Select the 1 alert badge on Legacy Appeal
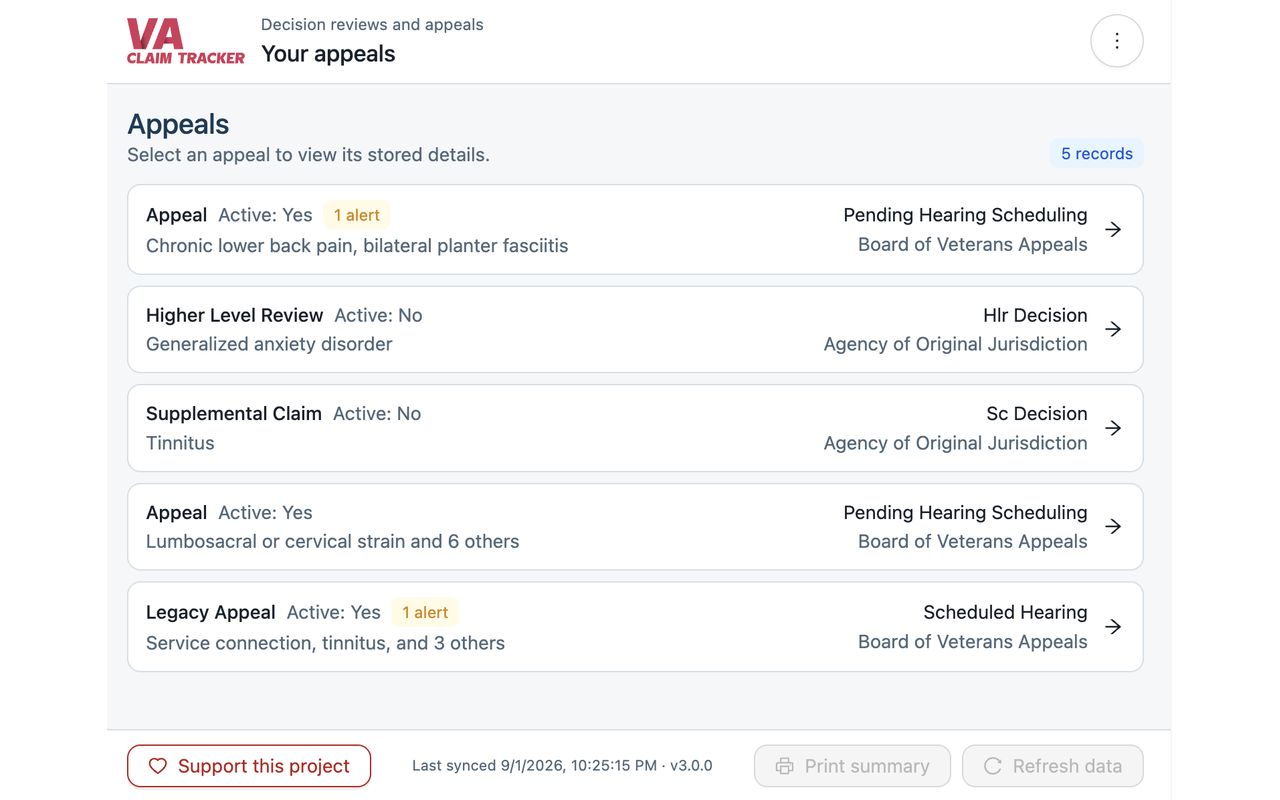 pyautogui.click(x=425, y=612)
